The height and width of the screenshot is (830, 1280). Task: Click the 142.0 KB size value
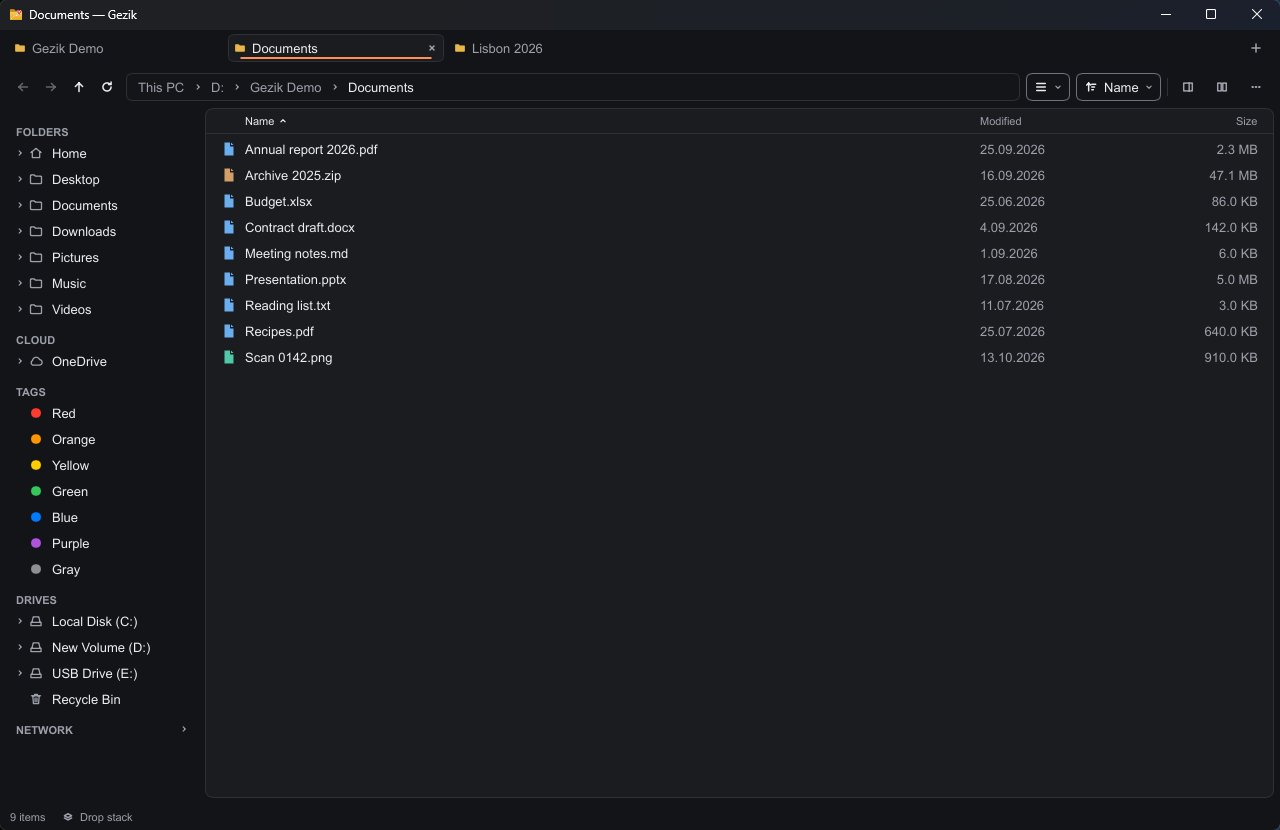pos(1231,227)
